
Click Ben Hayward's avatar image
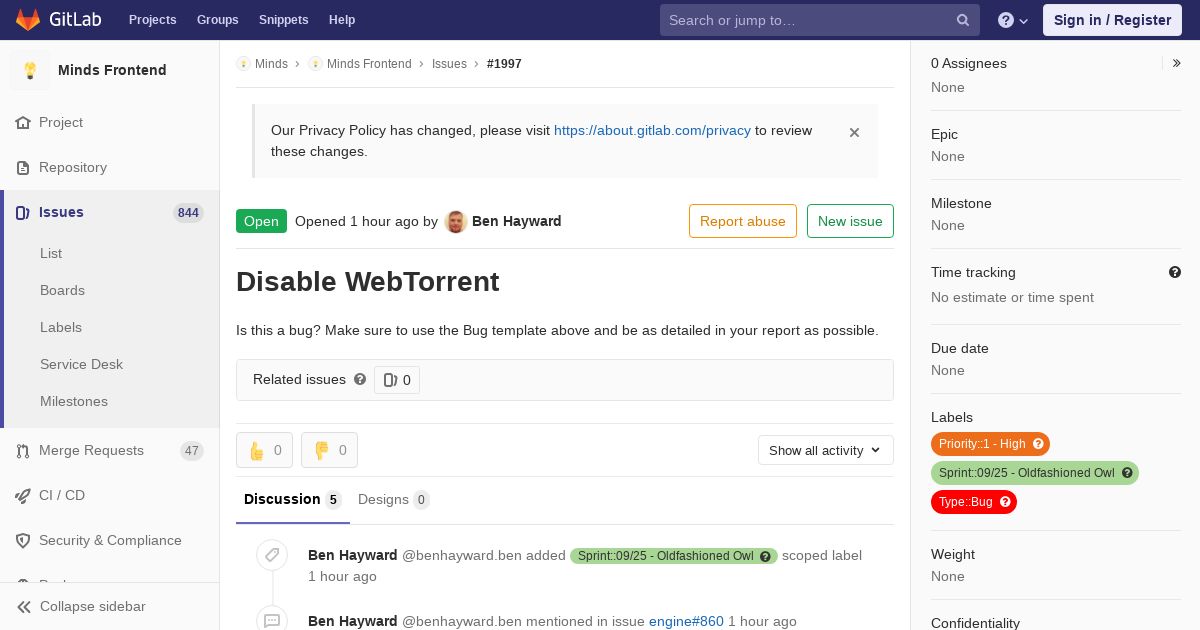pyautogui.click(x=456, y=222)
